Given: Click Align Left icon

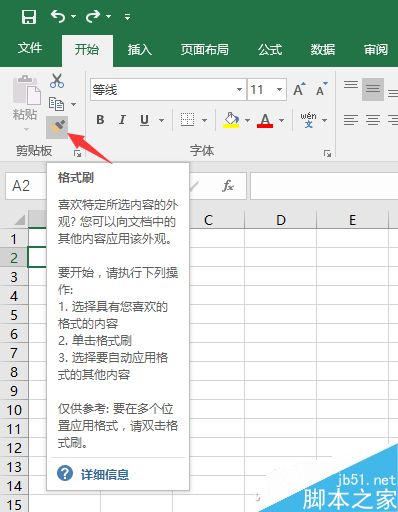Looking at the screenshot, I should click(x=351, y=120).
